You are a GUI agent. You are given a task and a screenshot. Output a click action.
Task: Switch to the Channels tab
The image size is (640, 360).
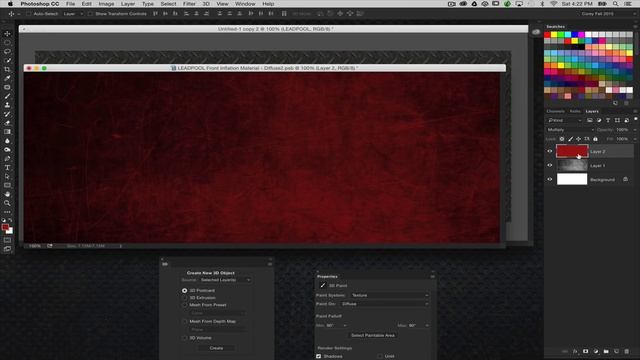coord(556,111)
